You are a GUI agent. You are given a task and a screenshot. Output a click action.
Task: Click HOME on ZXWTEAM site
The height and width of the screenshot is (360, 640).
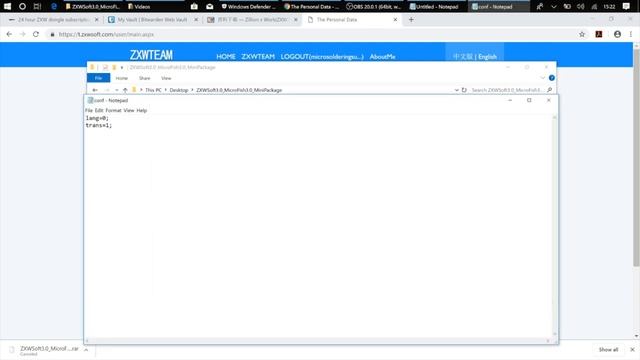click(x=226, y=57)
